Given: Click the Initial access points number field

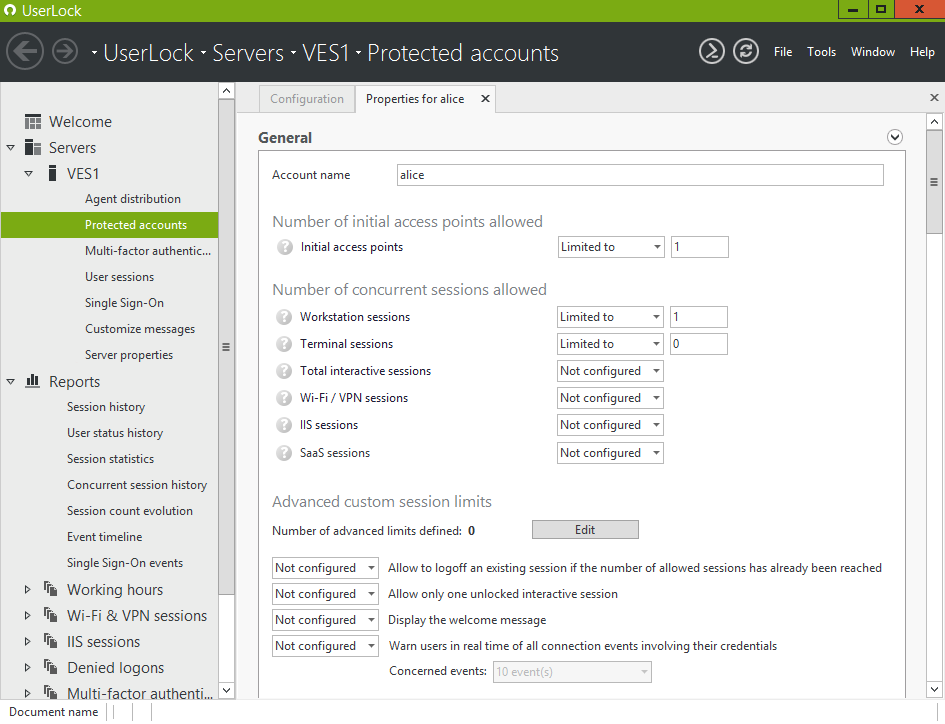Looking at the screenshot, I should [700, 247].
